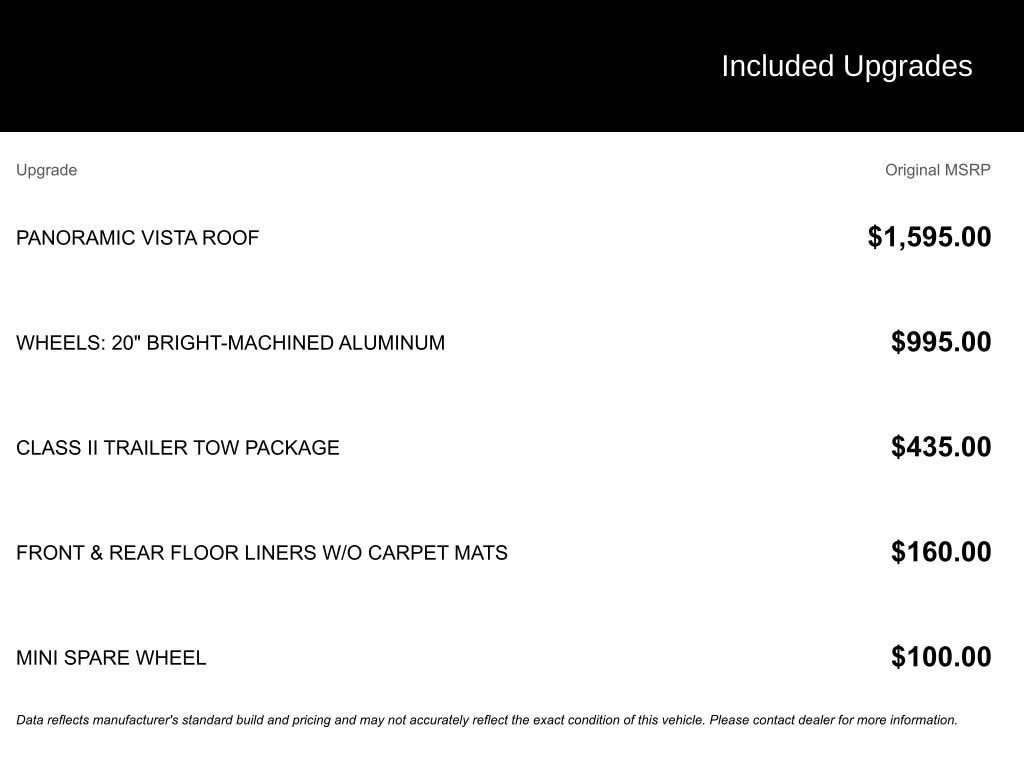Click the black header banner area
Viewport: 1024px width, 768px height.
(512, 66)
